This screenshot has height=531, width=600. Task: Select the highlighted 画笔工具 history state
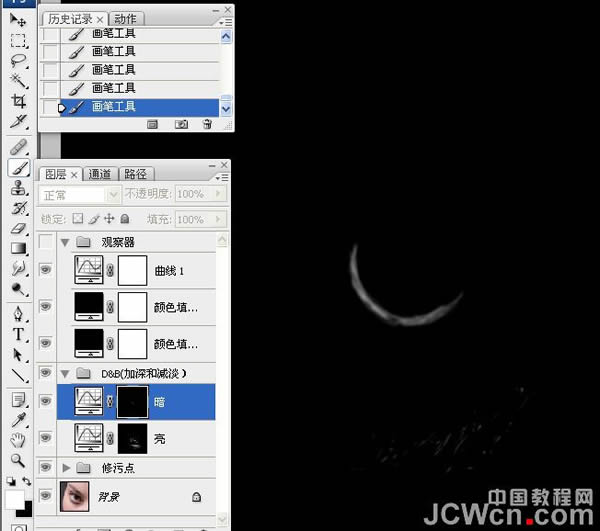click(139, 107)
